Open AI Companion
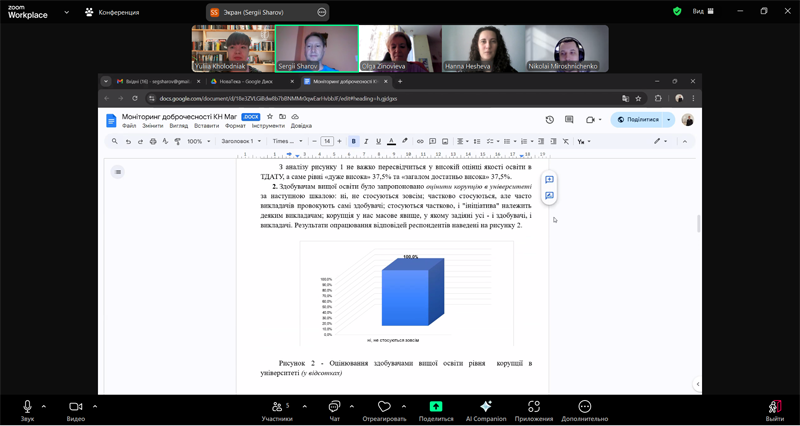Viewport: 800px width, 426px height. click(486, 407)
